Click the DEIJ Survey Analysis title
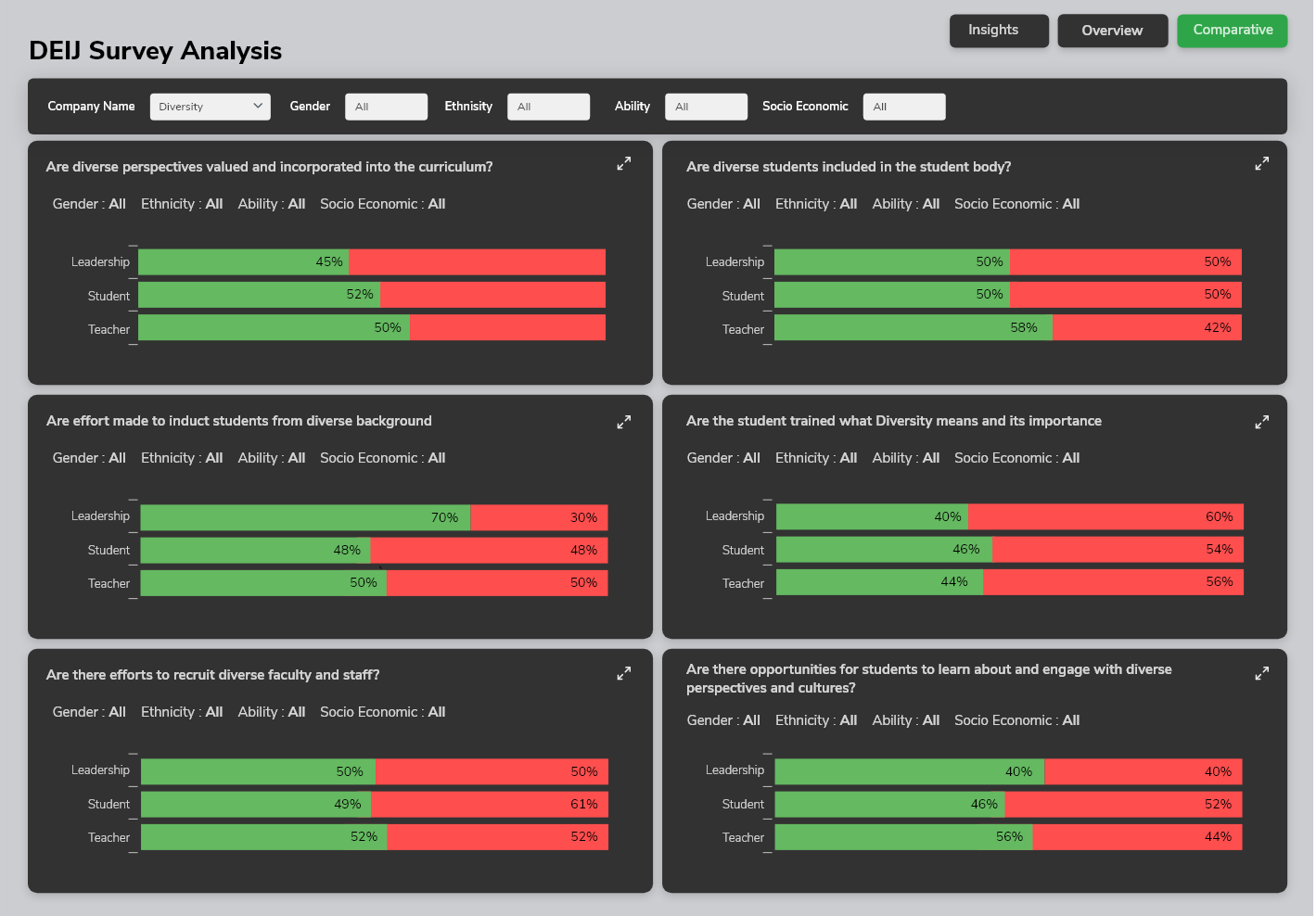The width and height of the screenshot is (1316, 916). point(156,51)
